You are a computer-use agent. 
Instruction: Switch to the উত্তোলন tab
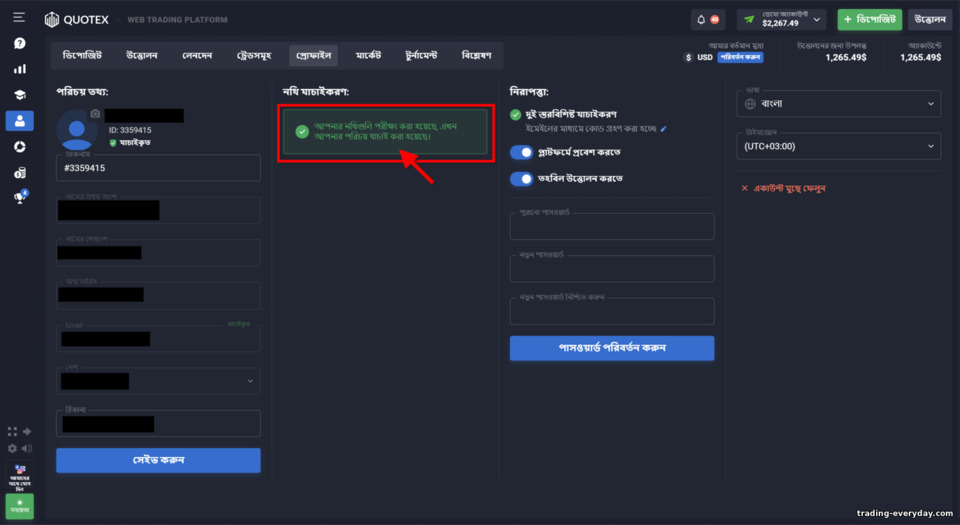[x=142, y=55]
